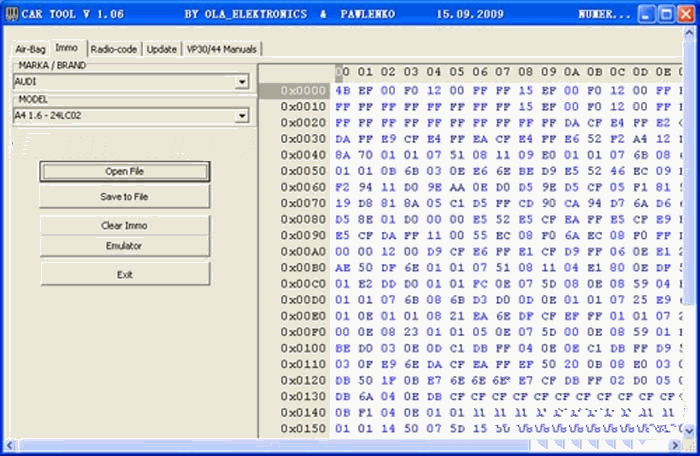
Task: Click the vertical scrollbar down arrow
Action: point(689,430)
